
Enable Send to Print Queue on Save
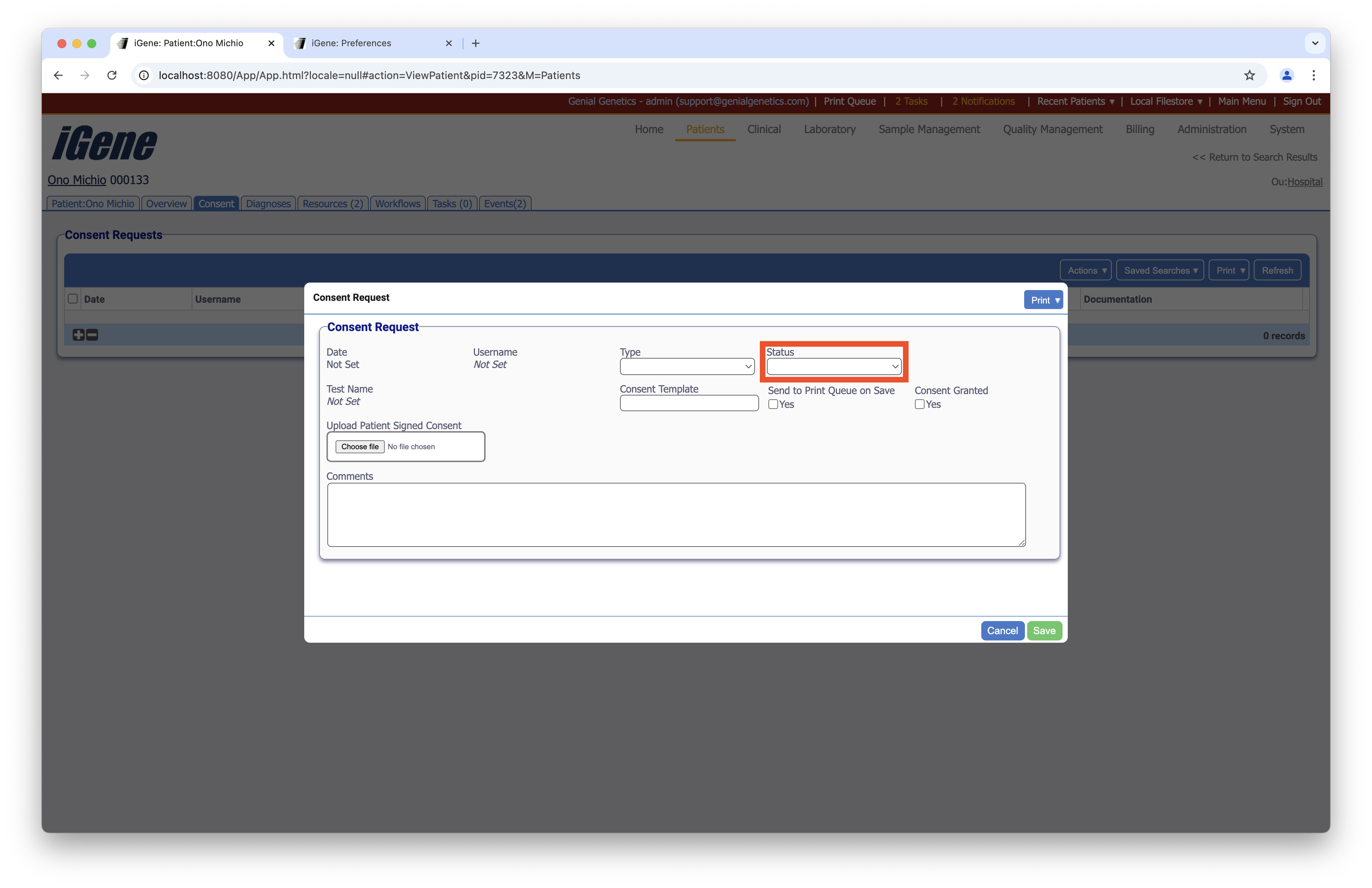tap(773, 404)
